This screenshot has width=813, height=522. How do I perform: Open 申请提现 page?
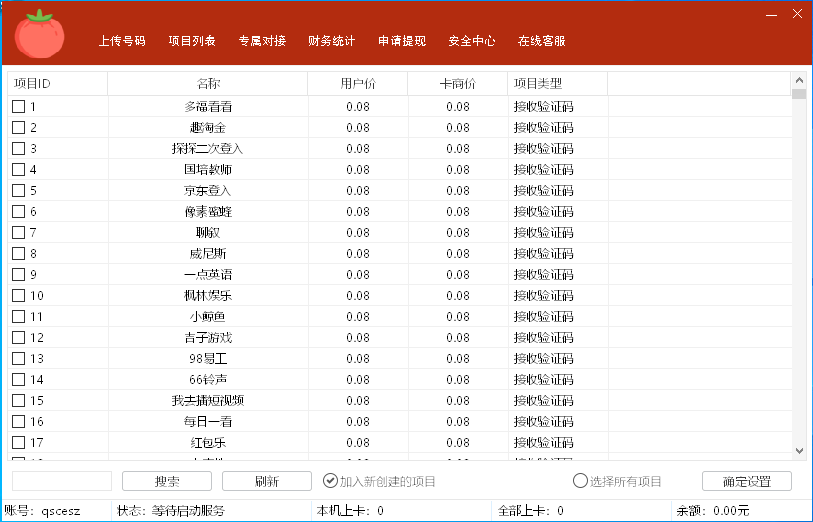click(x=402, y=41)
